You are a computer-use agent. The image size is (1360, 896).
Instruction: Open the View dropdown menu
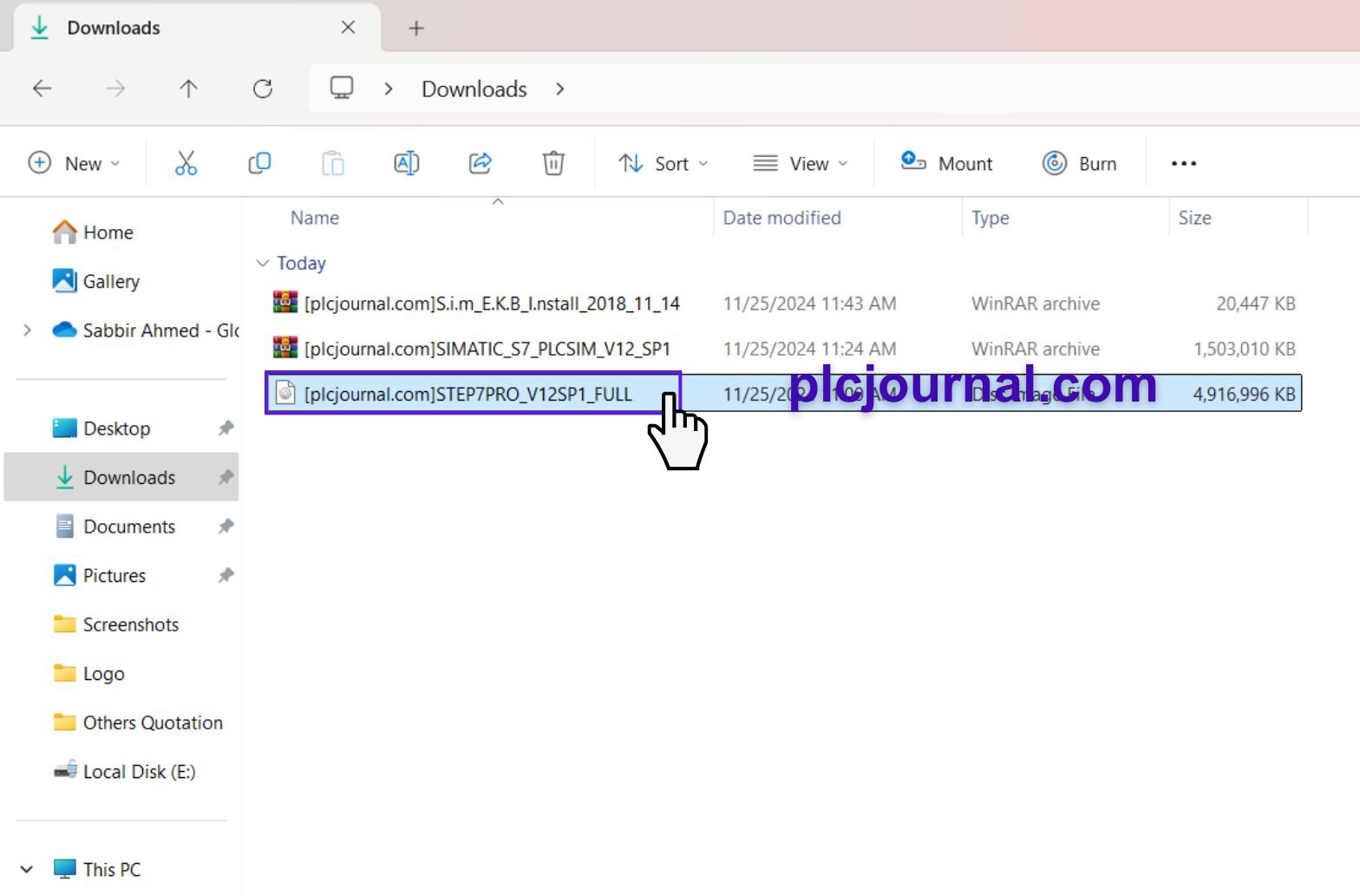[800, 163]
